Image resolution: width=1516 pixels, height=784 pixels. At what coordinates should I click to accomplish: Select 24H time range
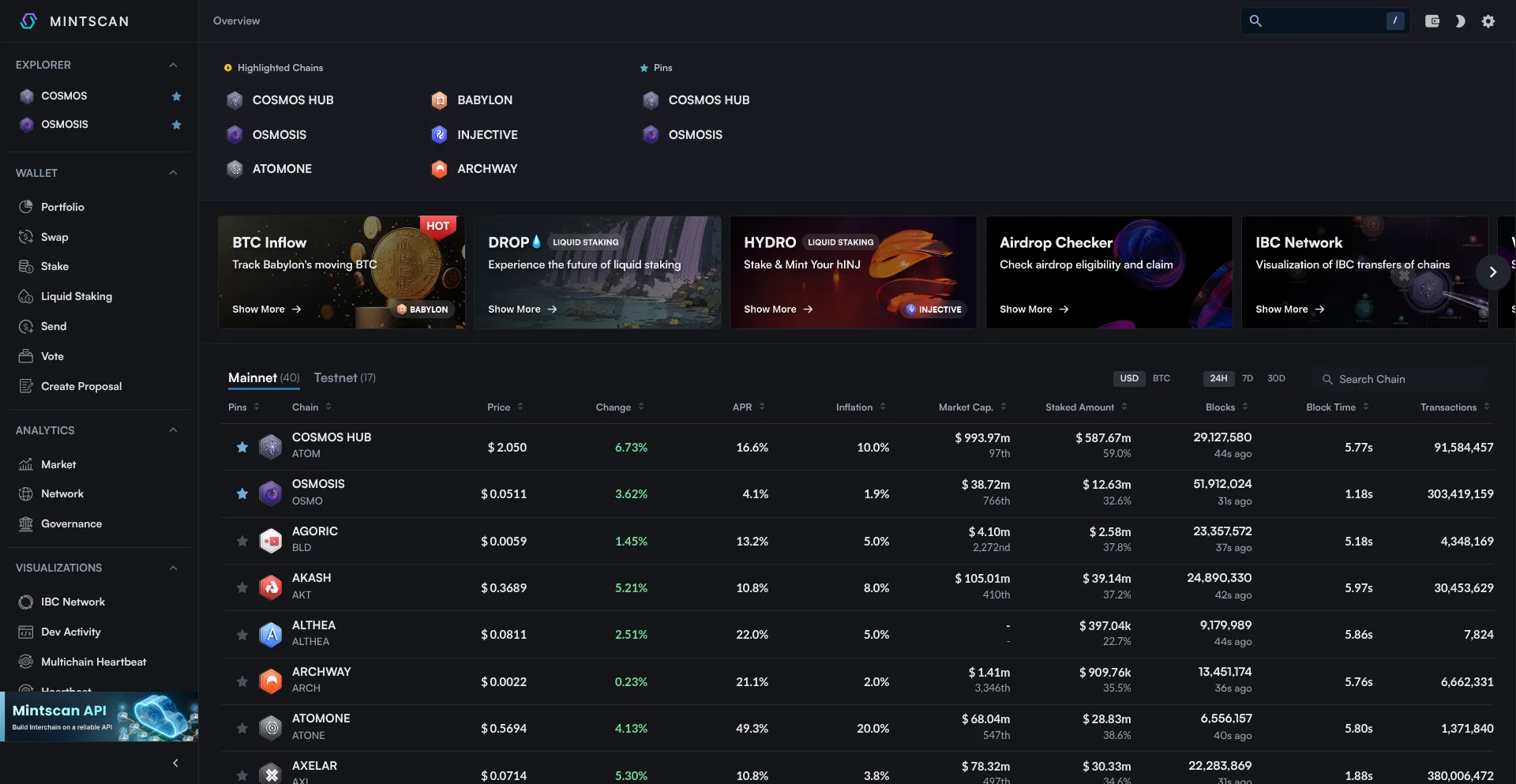point(1218,379)
